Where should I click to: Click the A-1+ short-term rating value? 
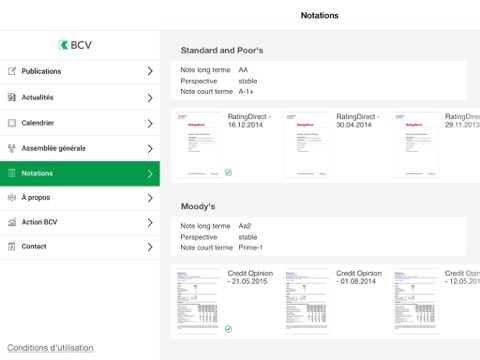point(246,91)
